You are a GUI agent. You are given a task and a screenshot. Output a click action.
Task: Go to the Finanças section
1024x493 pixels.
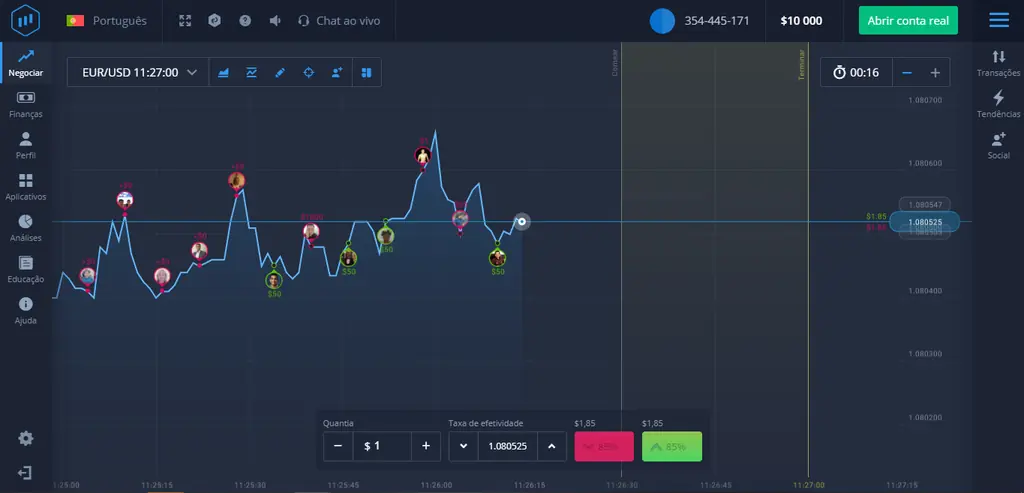[x=25, y=104]
